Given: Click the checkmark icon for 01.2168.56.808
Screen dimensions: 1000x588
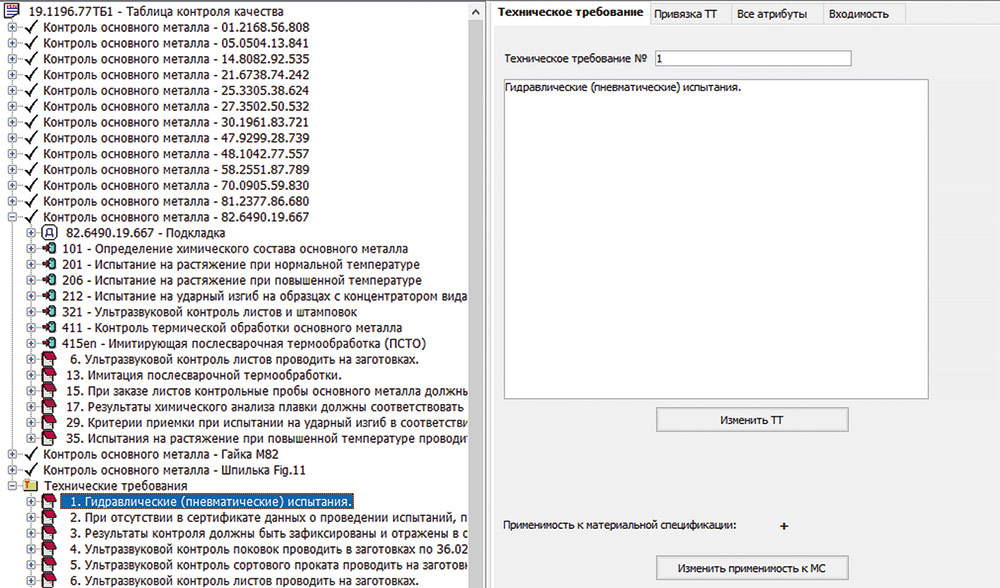Looking at the screenshot, I should point(31,28).
